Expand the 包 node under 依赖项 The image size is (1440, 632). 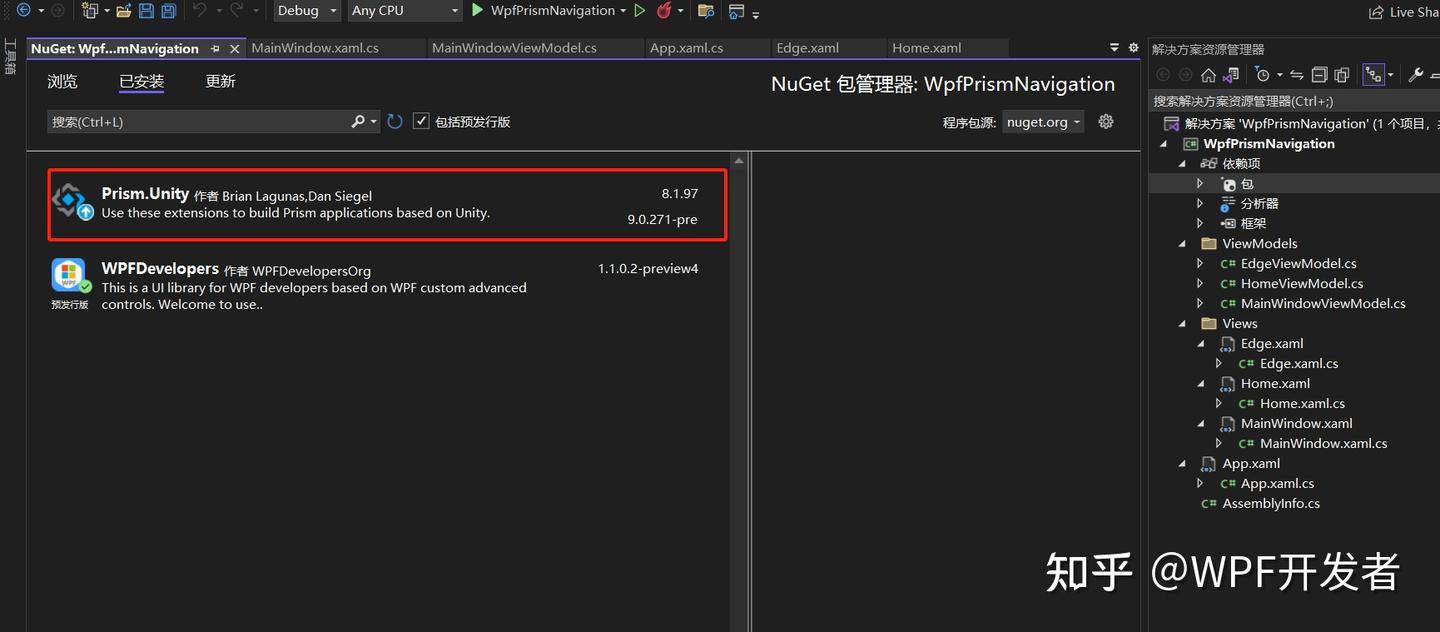click(x=1201, y=183)
